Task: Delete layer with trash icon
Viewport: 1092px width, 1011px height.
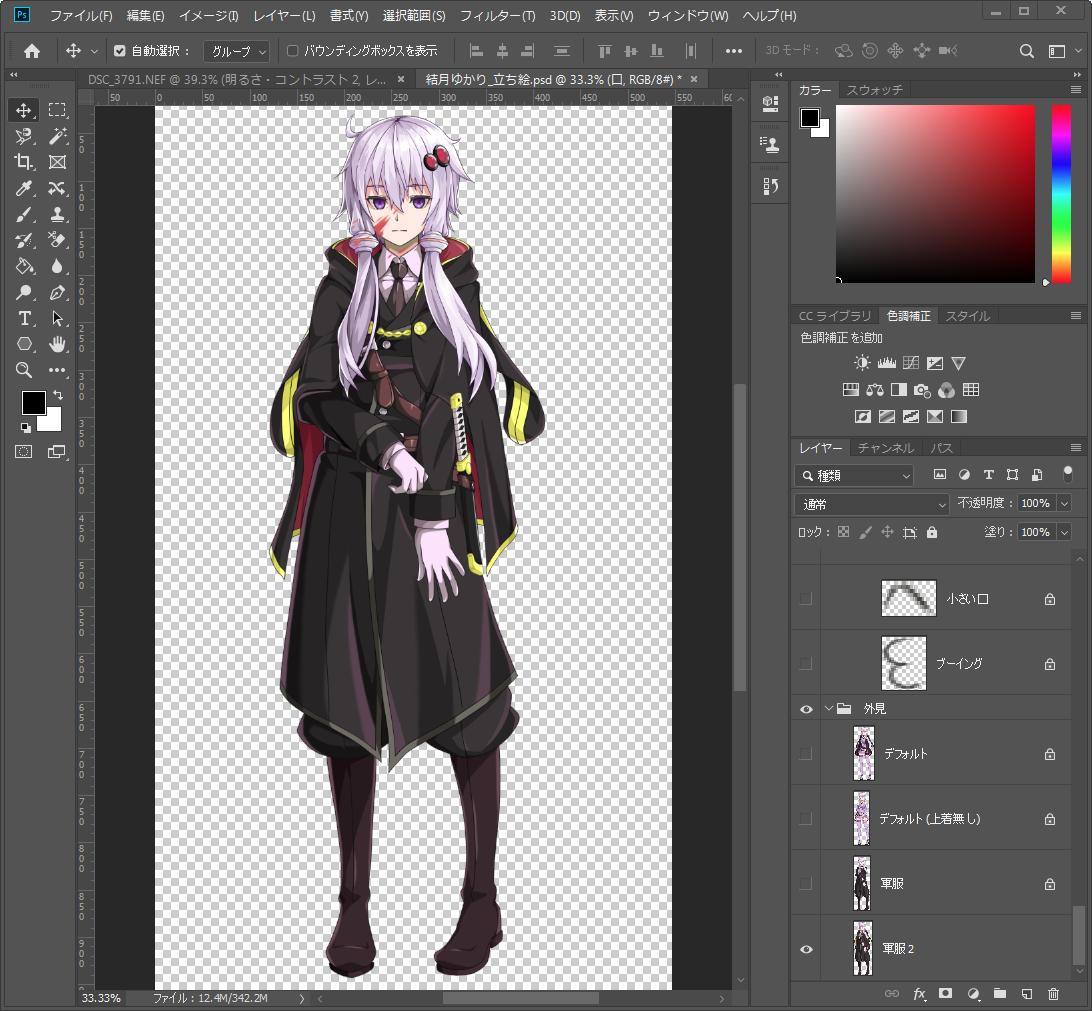Action: tap(1053, 994)
